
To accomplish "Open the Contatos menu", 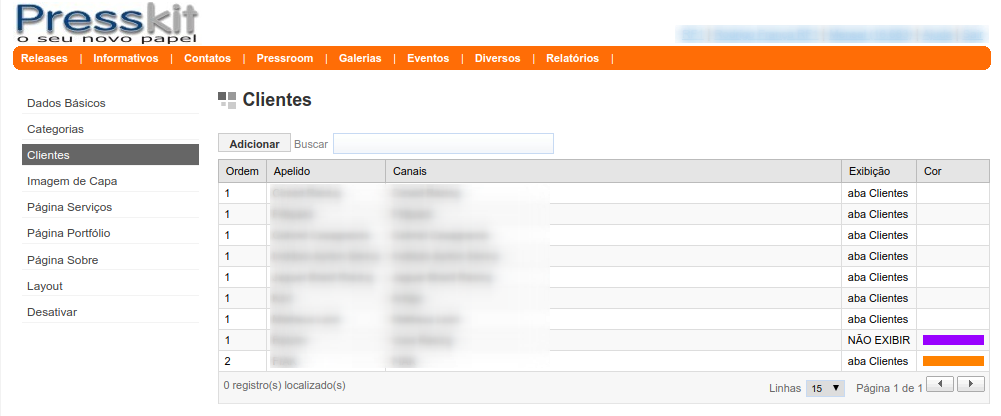I will click(x=207, y=58).
